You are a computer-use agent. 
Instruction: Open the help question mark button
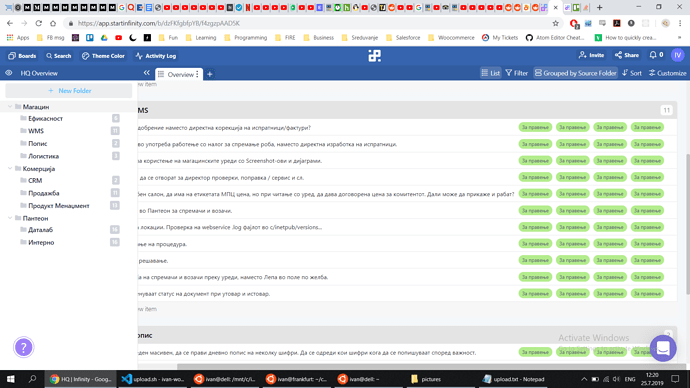[x=23, y=348]
